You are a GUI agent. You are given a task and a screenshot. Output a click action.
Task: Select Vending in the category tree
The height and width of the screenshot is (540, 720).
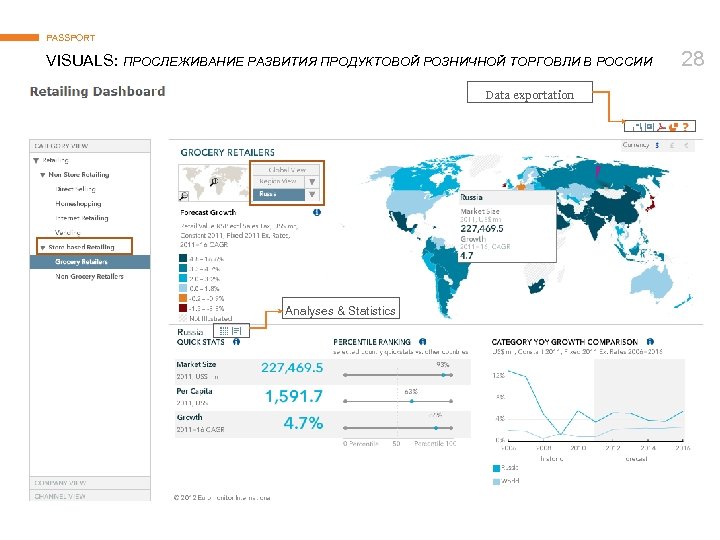click(x=68, y=232)
